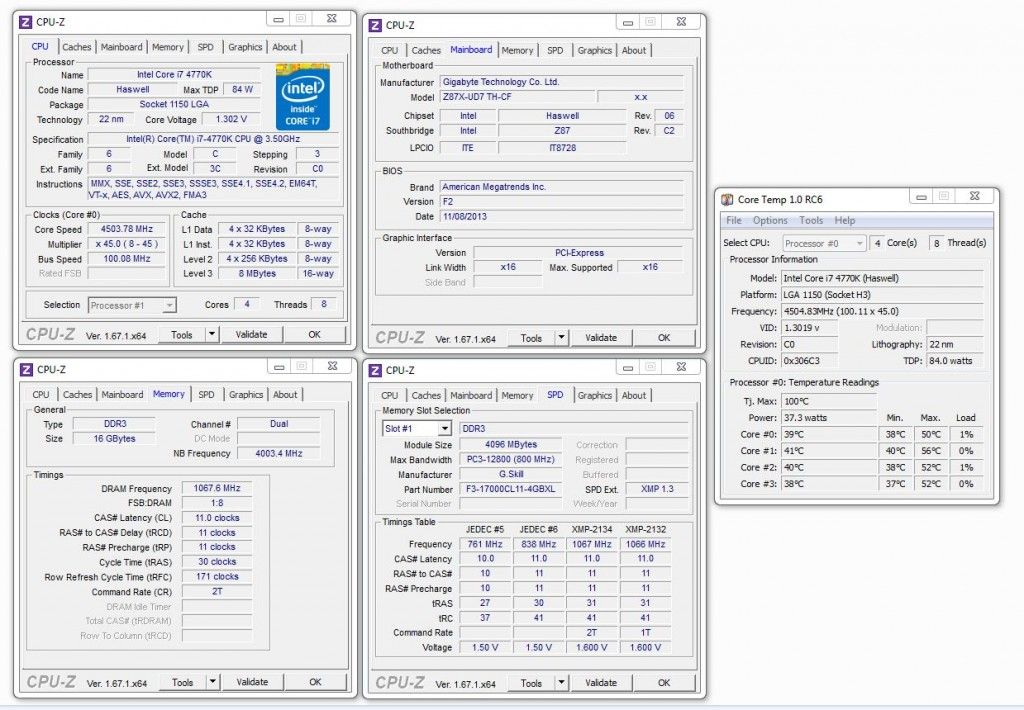
Task: Open the About tab in the DRAM Timings window
Action: 285,395
